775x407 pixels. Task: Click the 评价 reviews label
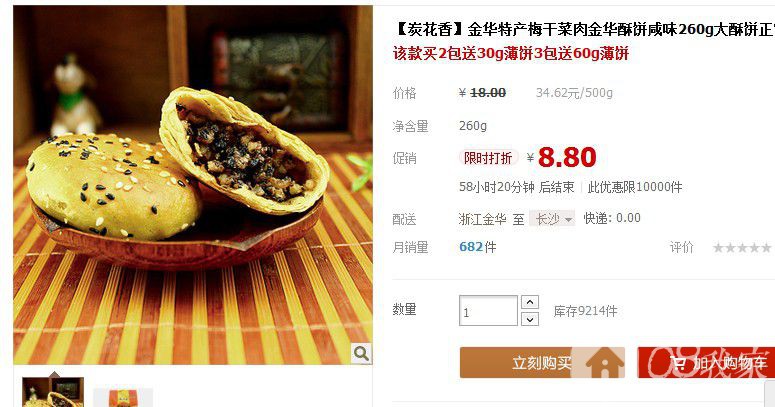coord(682,247)
